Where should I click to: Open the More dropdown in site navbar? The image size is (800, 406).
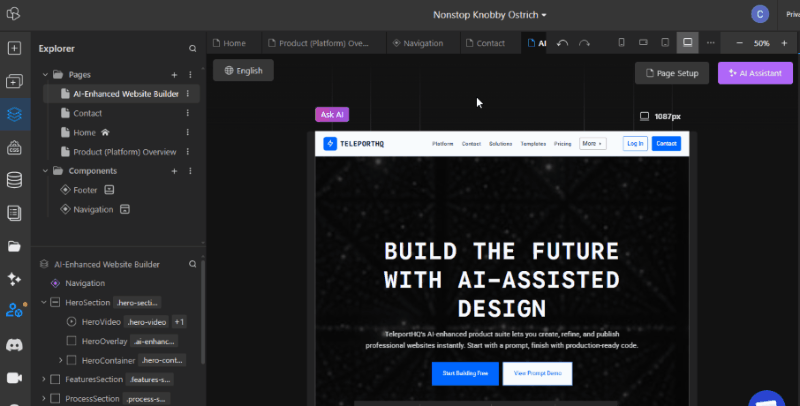(x=592, y=144)
